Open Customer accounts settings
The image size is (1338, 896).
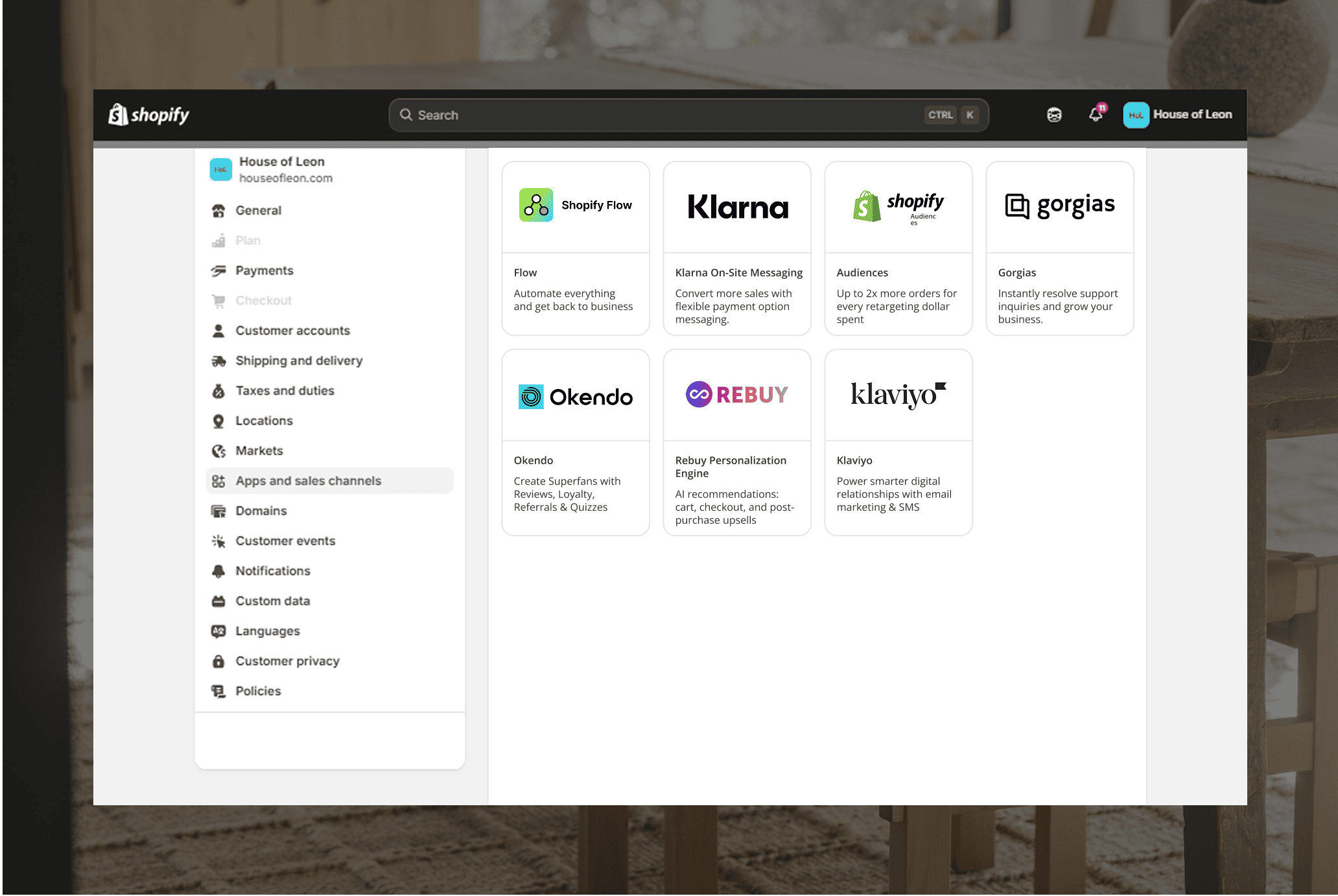tap(292, 331)
